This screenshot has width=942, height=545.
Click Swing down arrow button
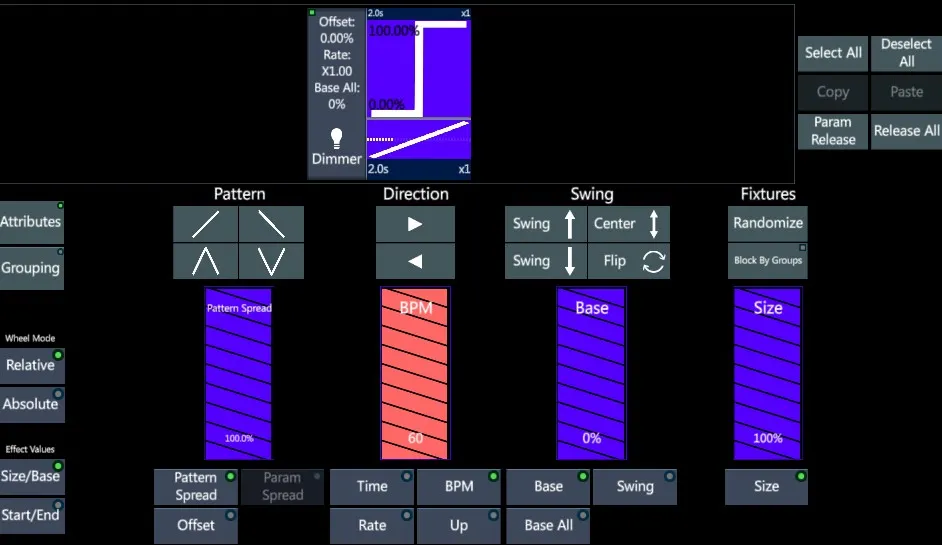point(545,261)
